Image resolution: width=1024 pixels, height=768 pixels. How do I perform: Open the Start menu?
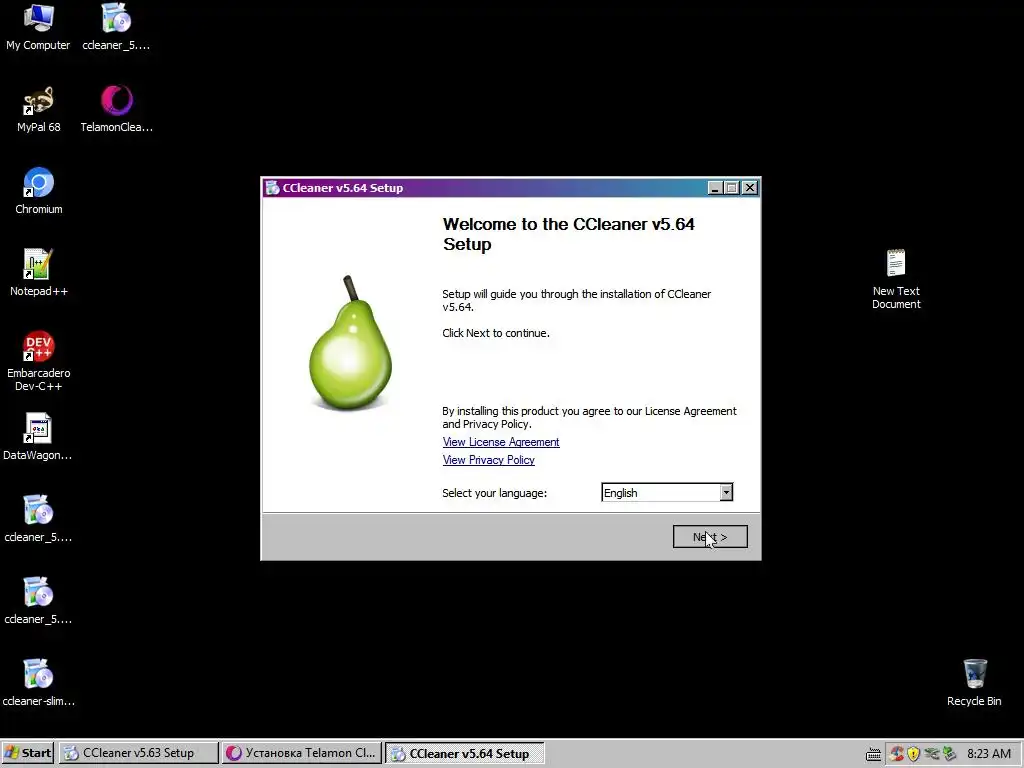(x=27, y=753)
